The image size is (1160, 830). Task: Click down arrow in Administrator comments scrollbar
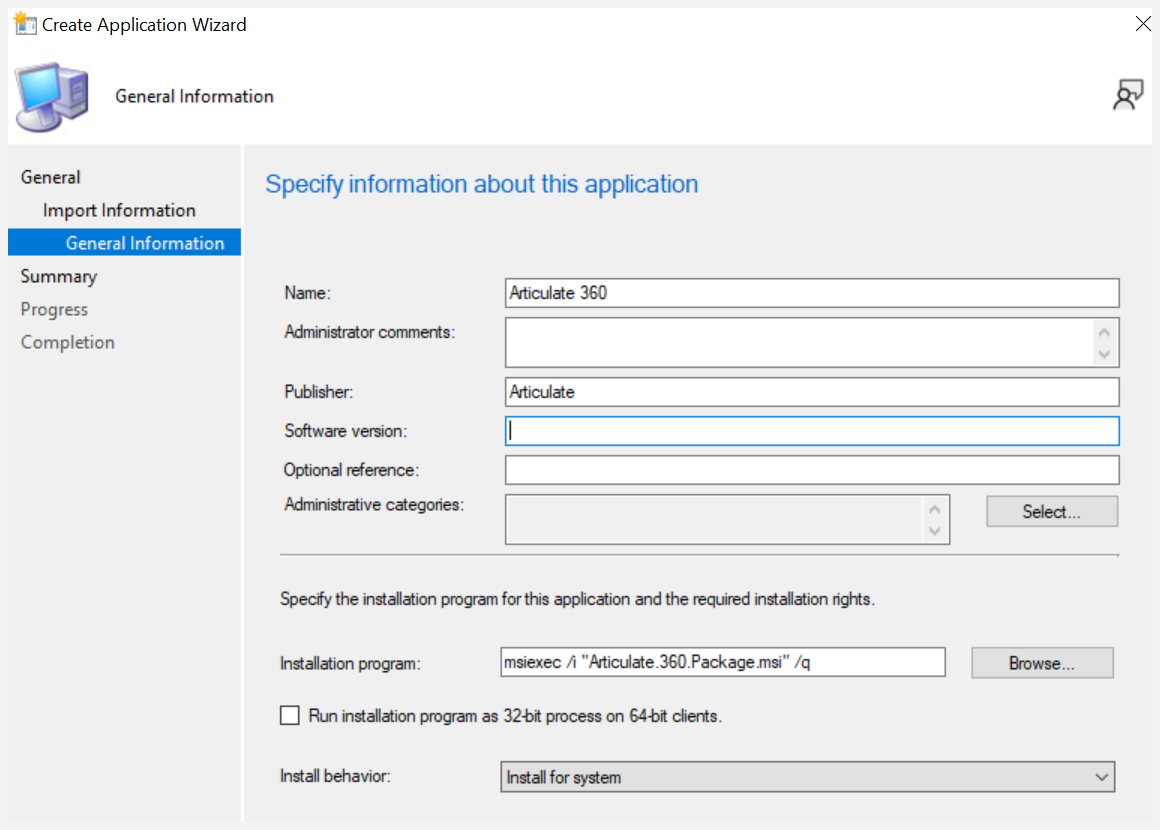tap(1104, 354)
